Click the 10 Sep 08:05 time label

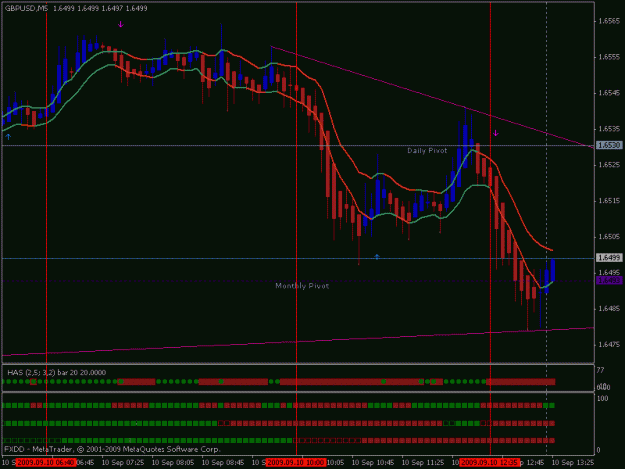tap(173, 463)
